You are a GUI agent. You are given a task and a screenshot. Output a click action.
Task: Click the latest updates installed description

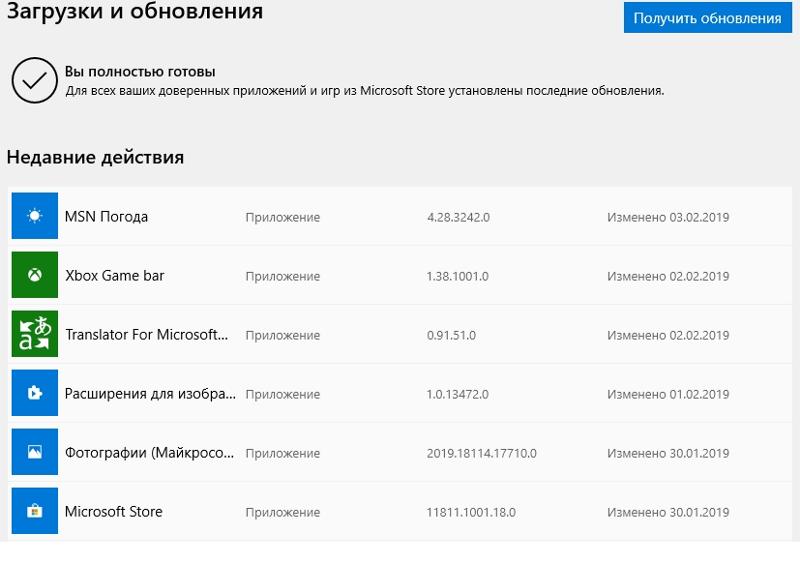click(365, 91)
